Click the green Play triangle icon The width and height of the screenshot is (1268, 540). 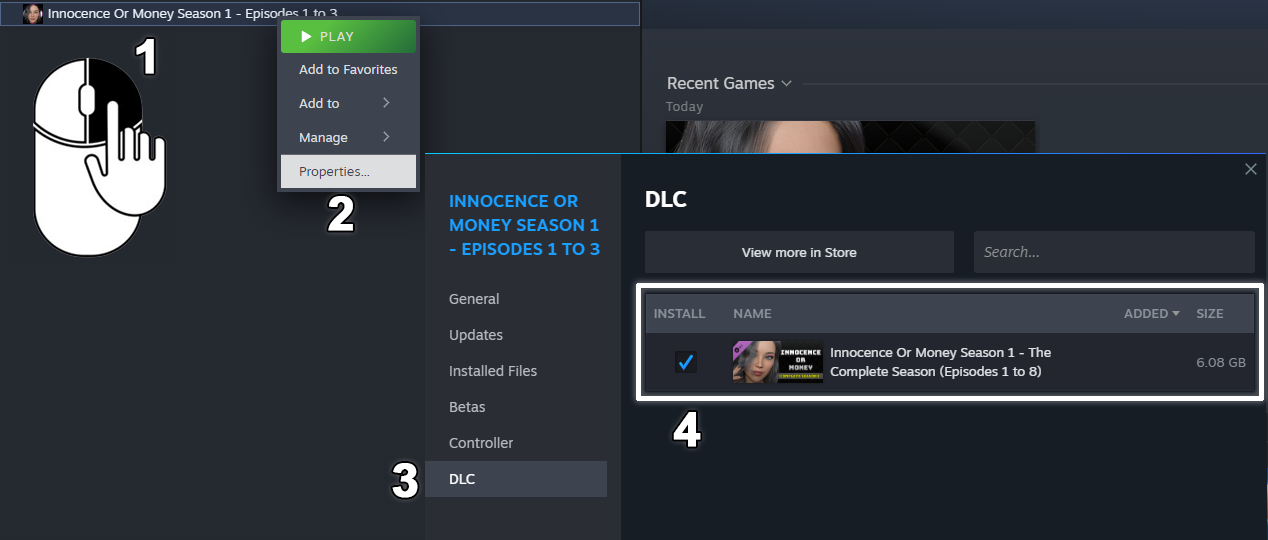307,36
